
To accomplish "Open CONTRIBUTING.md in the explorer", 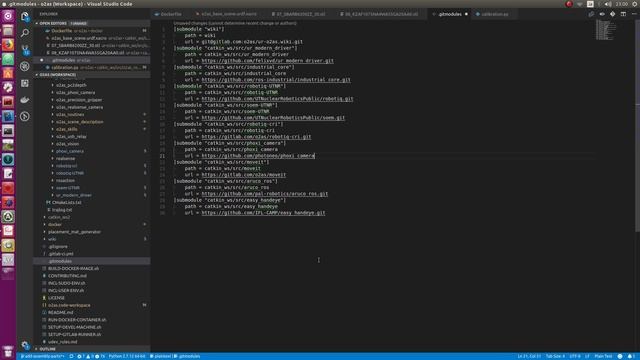I will 67,276.
